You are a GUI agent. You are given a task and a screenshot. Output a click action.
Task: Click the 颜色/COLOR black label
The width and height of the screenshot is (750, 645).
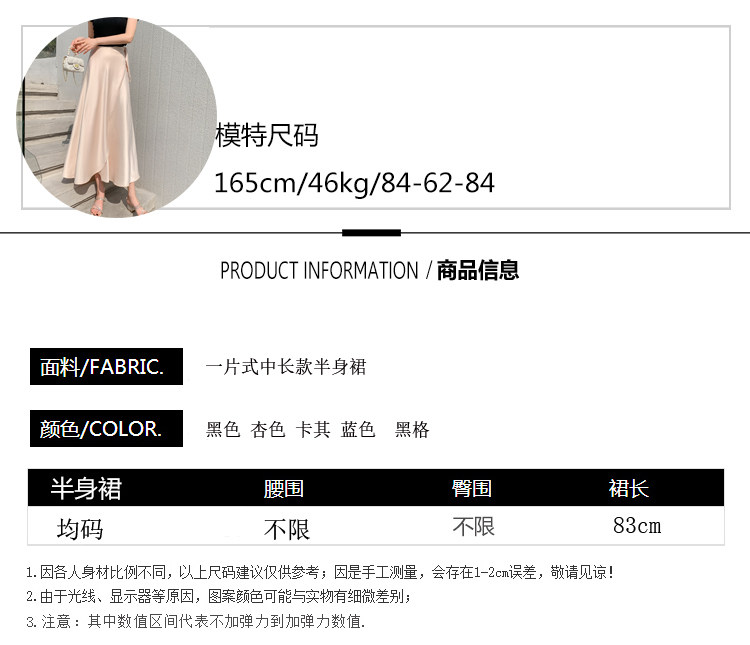[106, 429]
